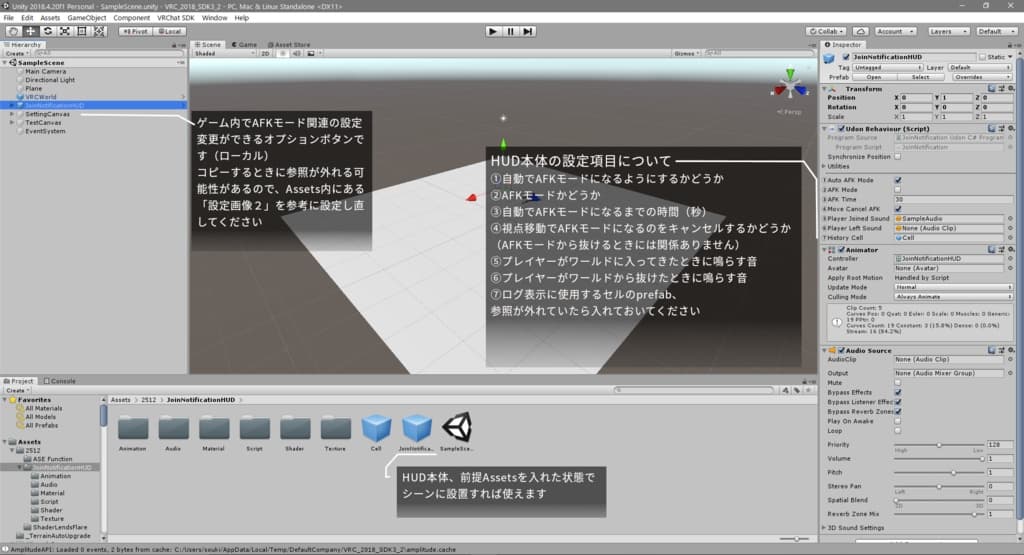Switch to the Console tab

(59, 381)
